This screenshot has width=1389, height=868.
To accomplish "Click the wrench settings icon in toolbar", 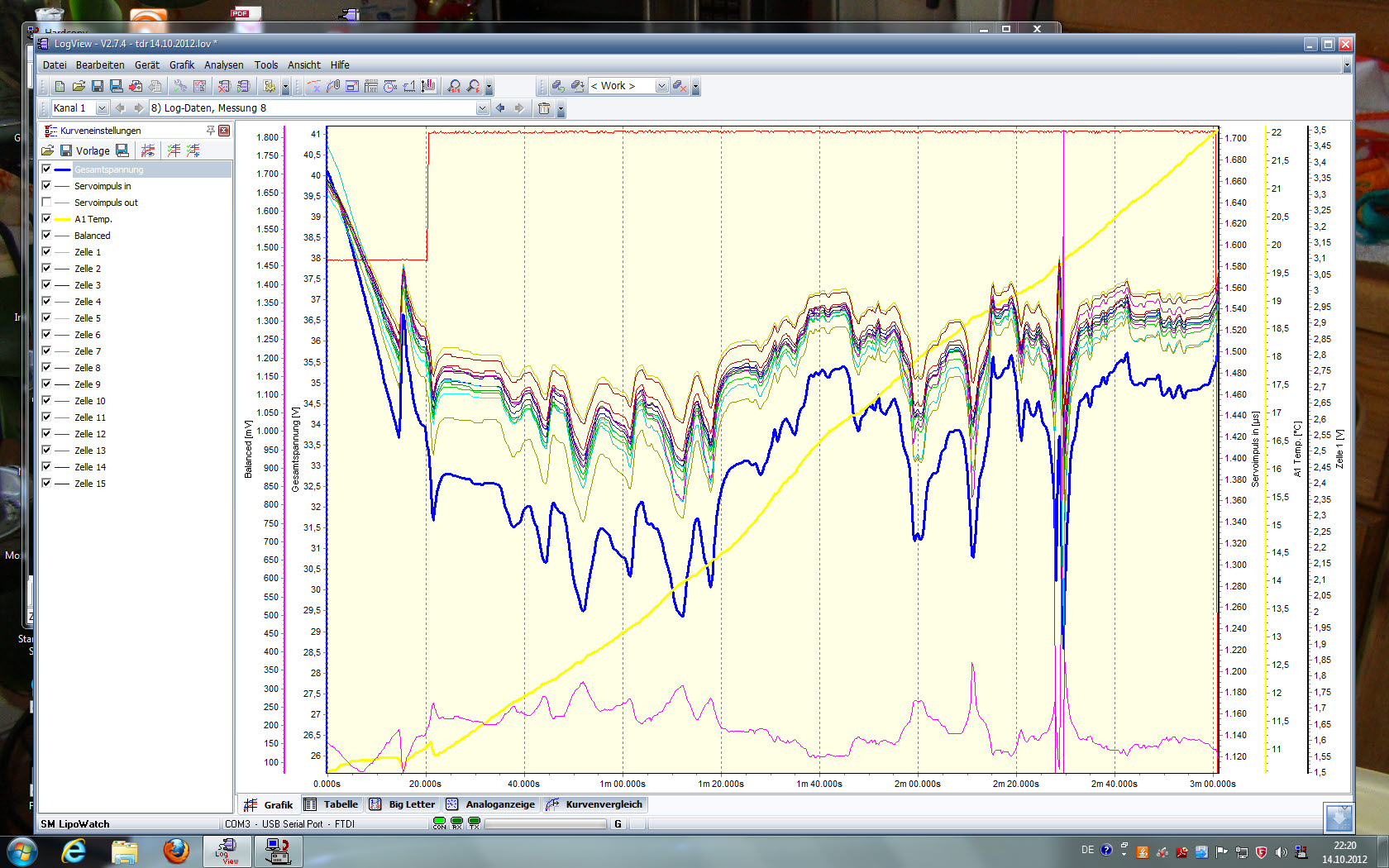I will [179, 86].
